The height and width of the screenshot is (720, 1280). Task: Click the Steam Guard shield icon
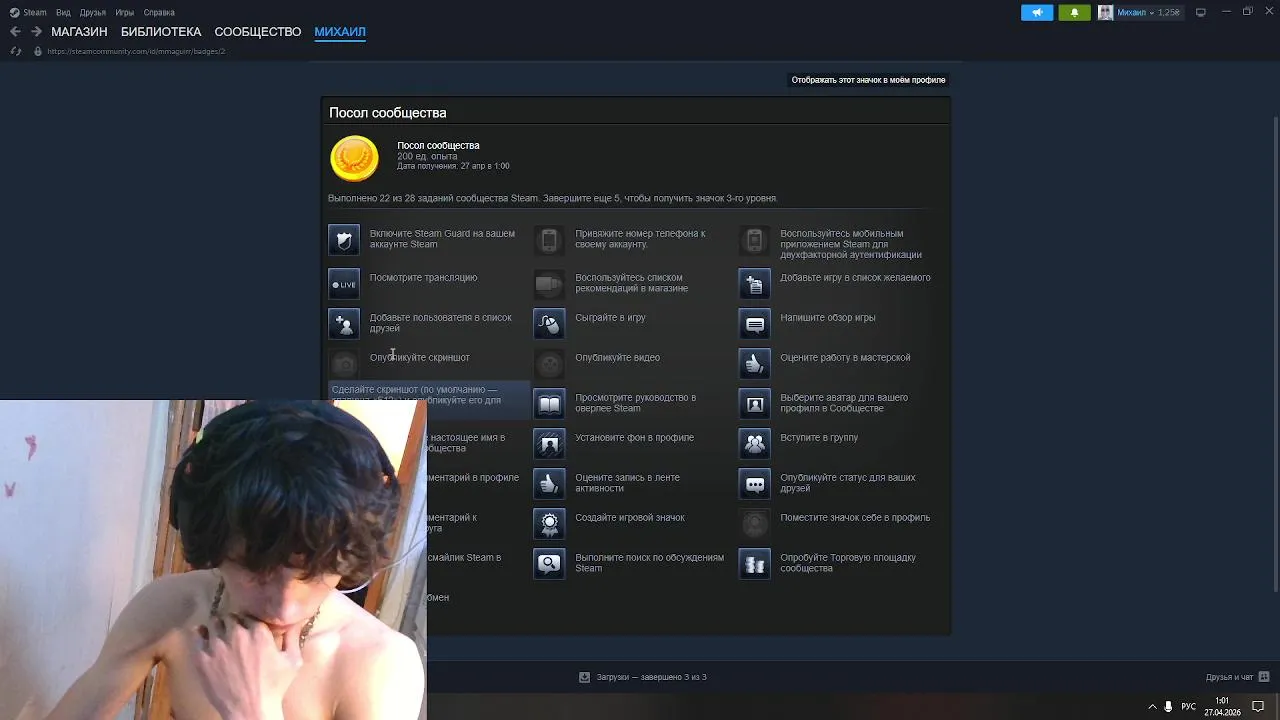point(344,240)
